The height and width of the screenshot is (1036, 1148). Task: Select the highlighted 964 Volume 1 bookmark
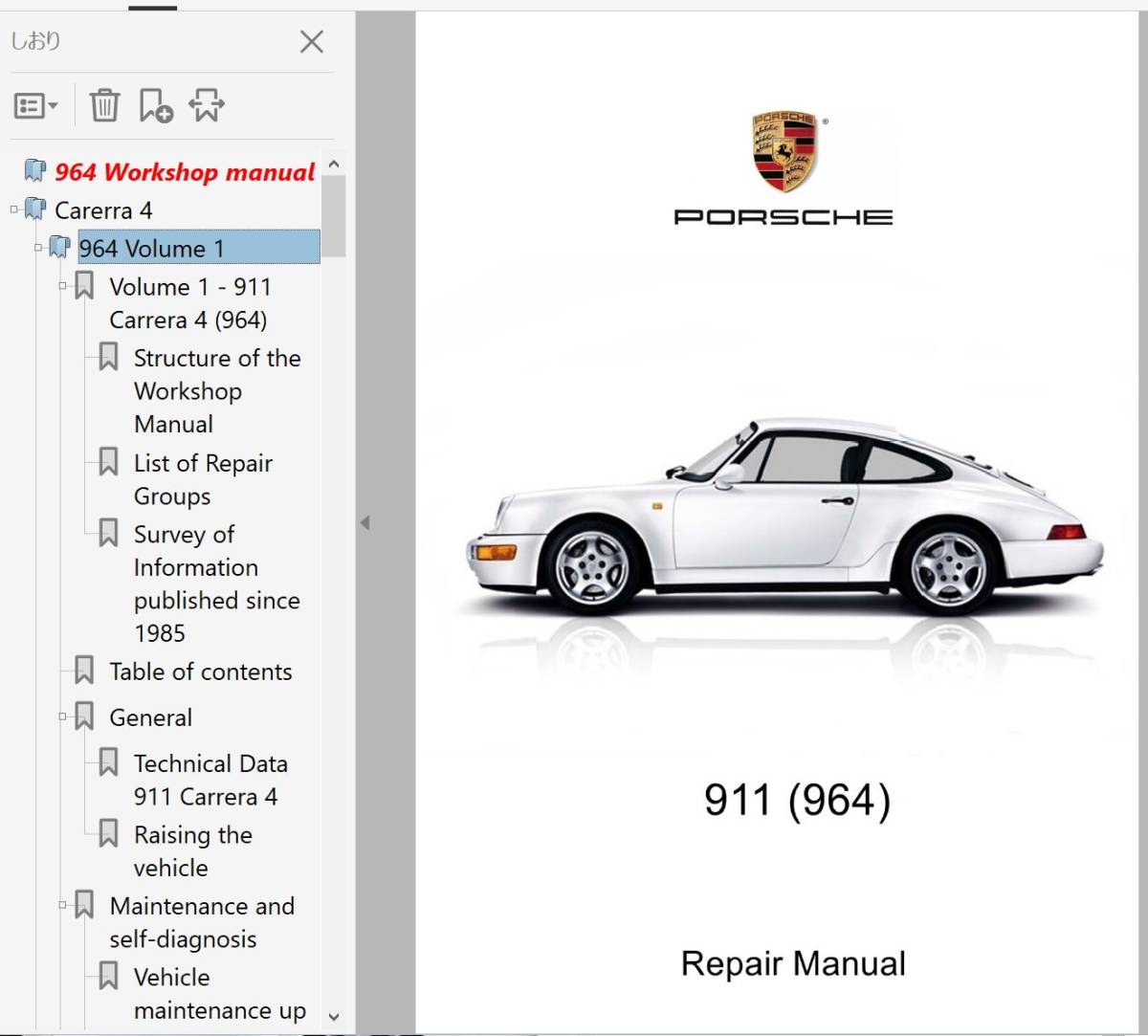(199, 248)
